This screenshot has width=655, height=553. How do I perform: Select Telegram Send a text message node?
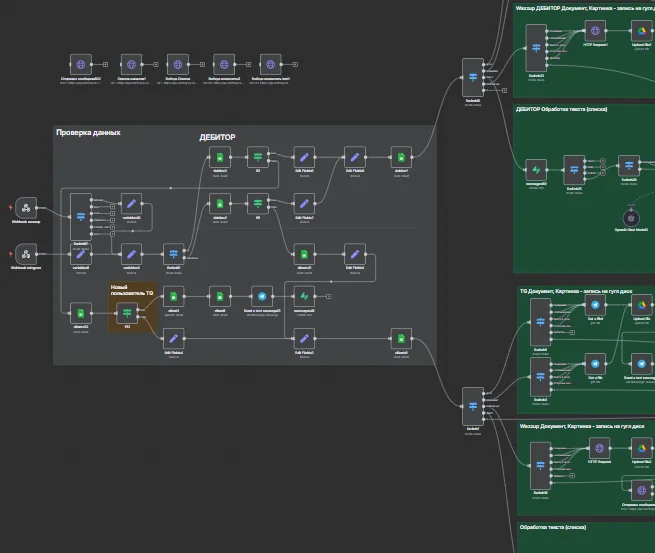(x=262, y=296)
